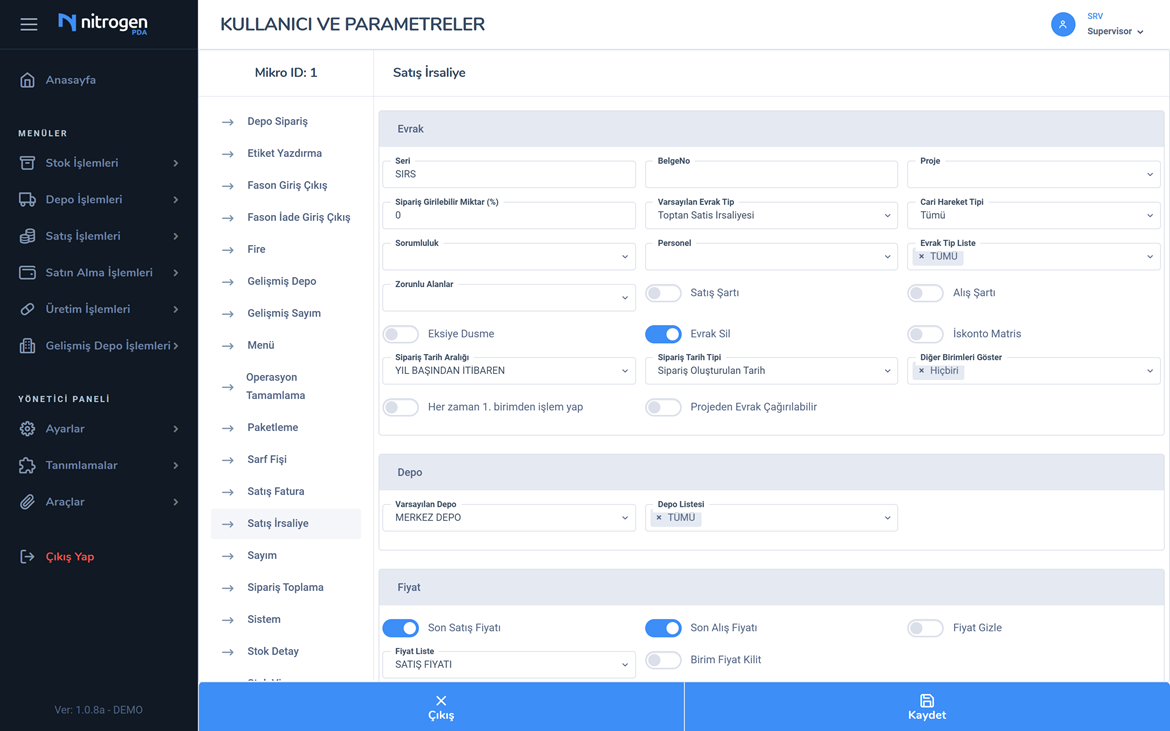The width and height of the screenshot is (1170, 731).
Task: Click the Tanımlamalar puzzle icon
Action: pyautogui.click(x=28, y=465)
